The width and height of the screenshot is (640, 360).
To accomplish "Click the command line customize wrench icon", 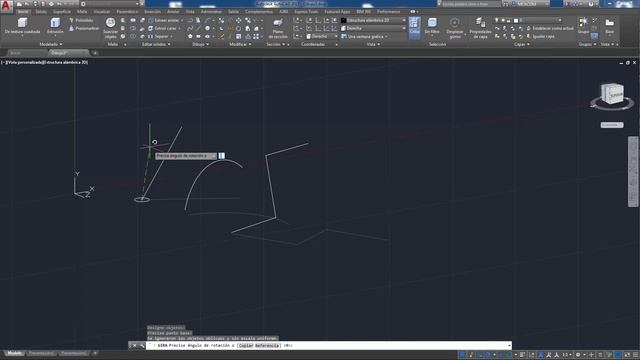I will [x=142, y=345].
